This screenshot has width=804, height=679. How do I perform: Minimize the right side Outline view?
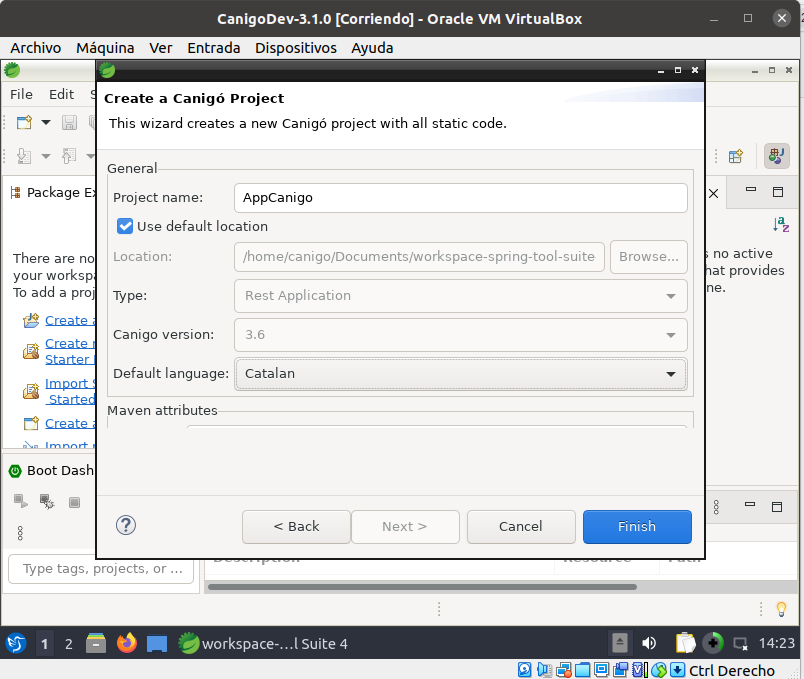point(751,190)
